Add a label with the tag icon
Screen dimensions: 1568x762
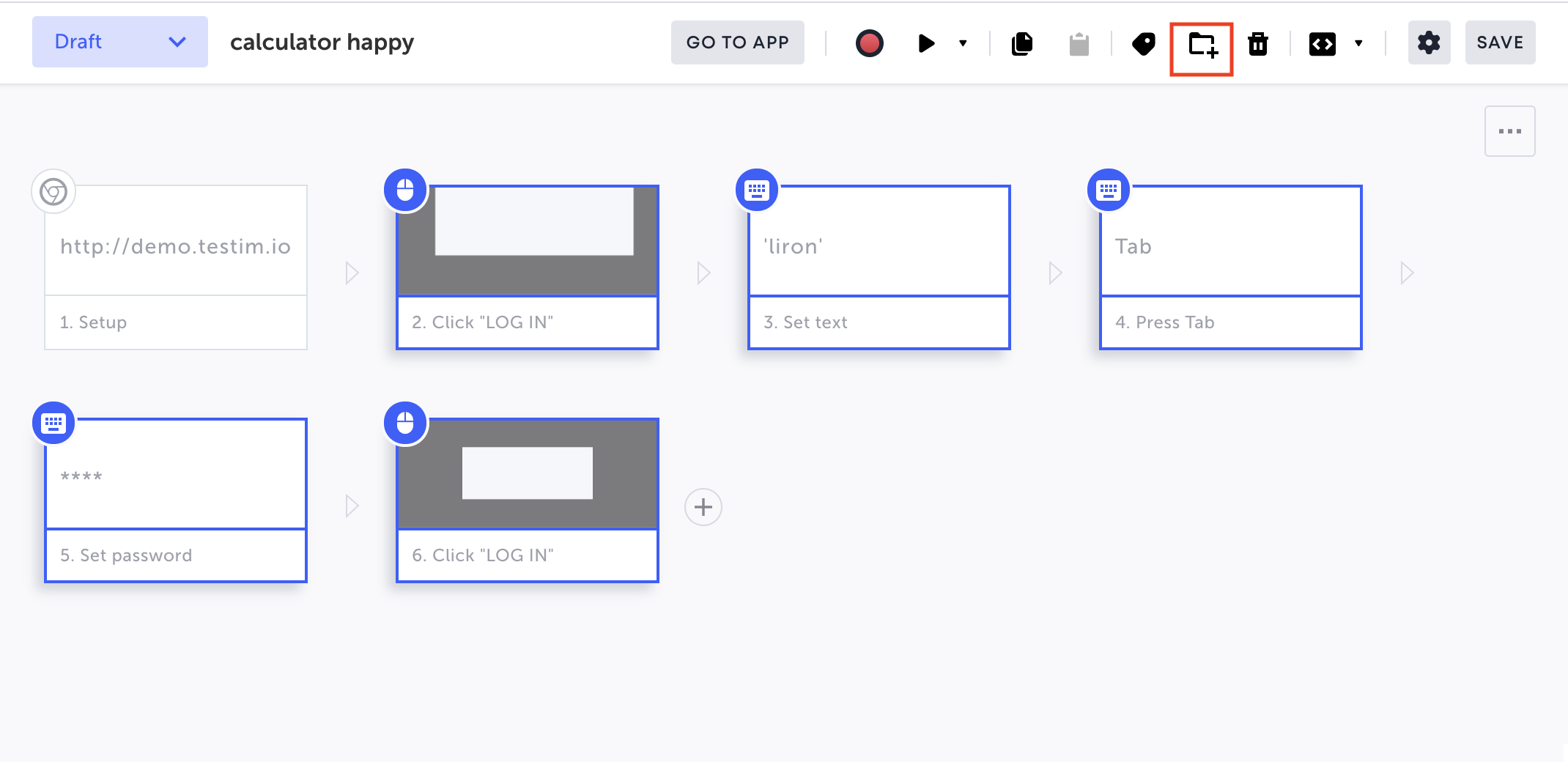pyautogui.click(x=1143, y=43)
